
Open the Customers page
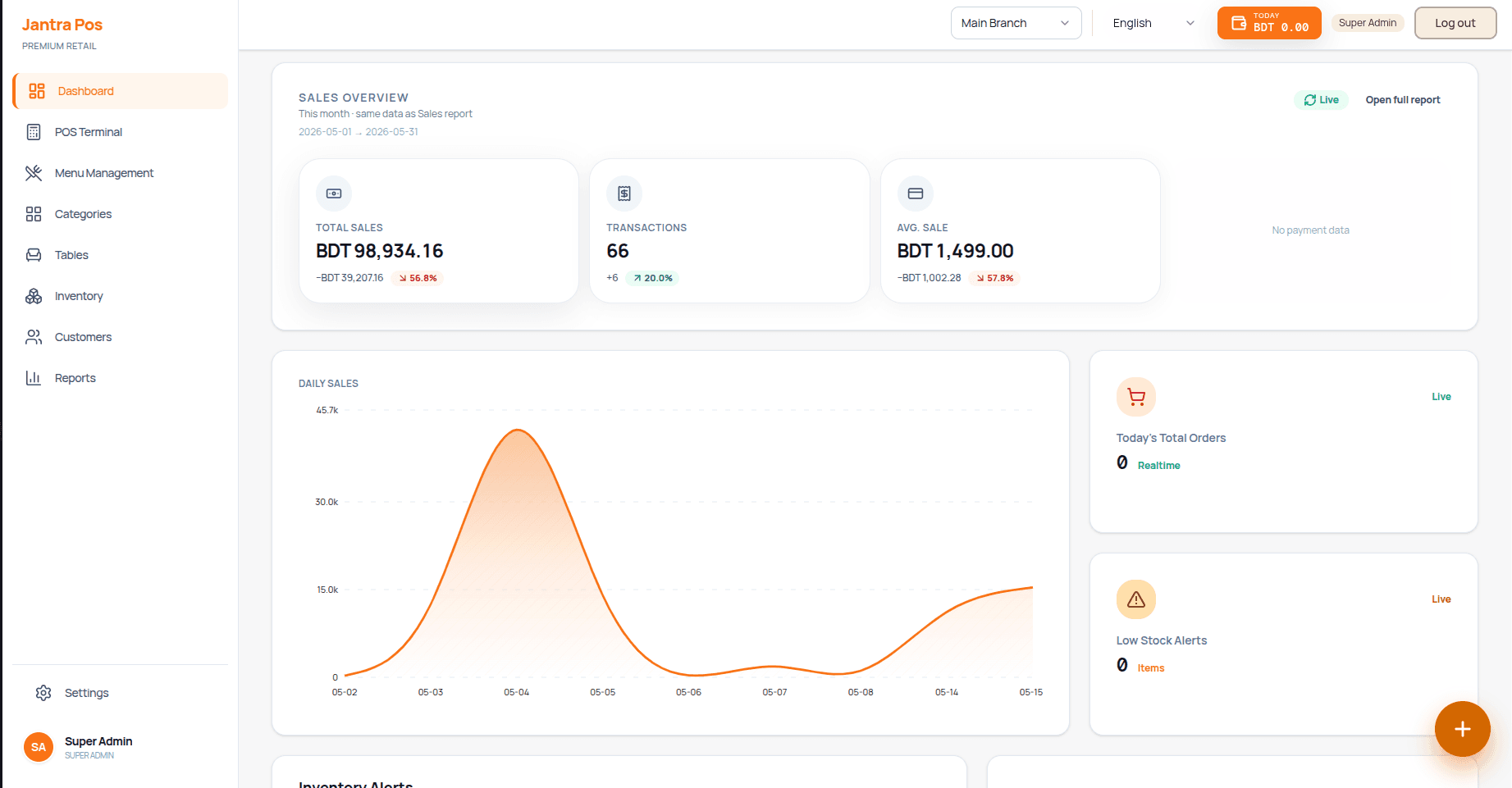pos(121,337)
